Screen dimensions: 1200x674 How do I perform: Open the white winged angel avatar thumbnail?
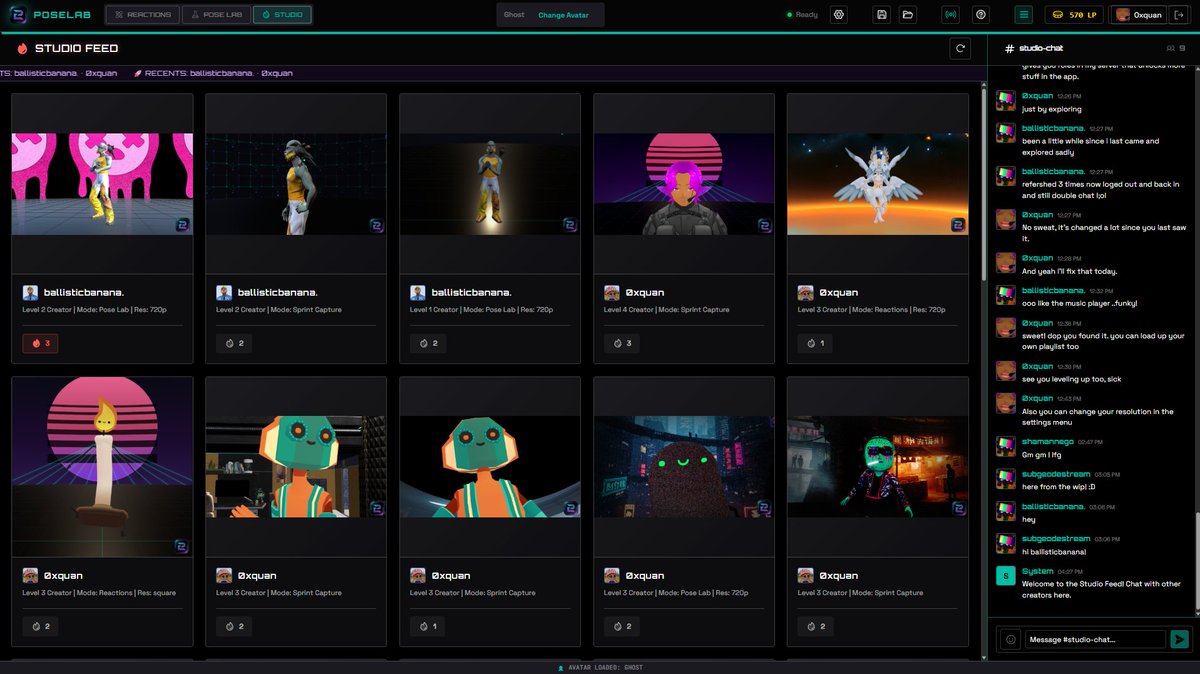[878, 184]
